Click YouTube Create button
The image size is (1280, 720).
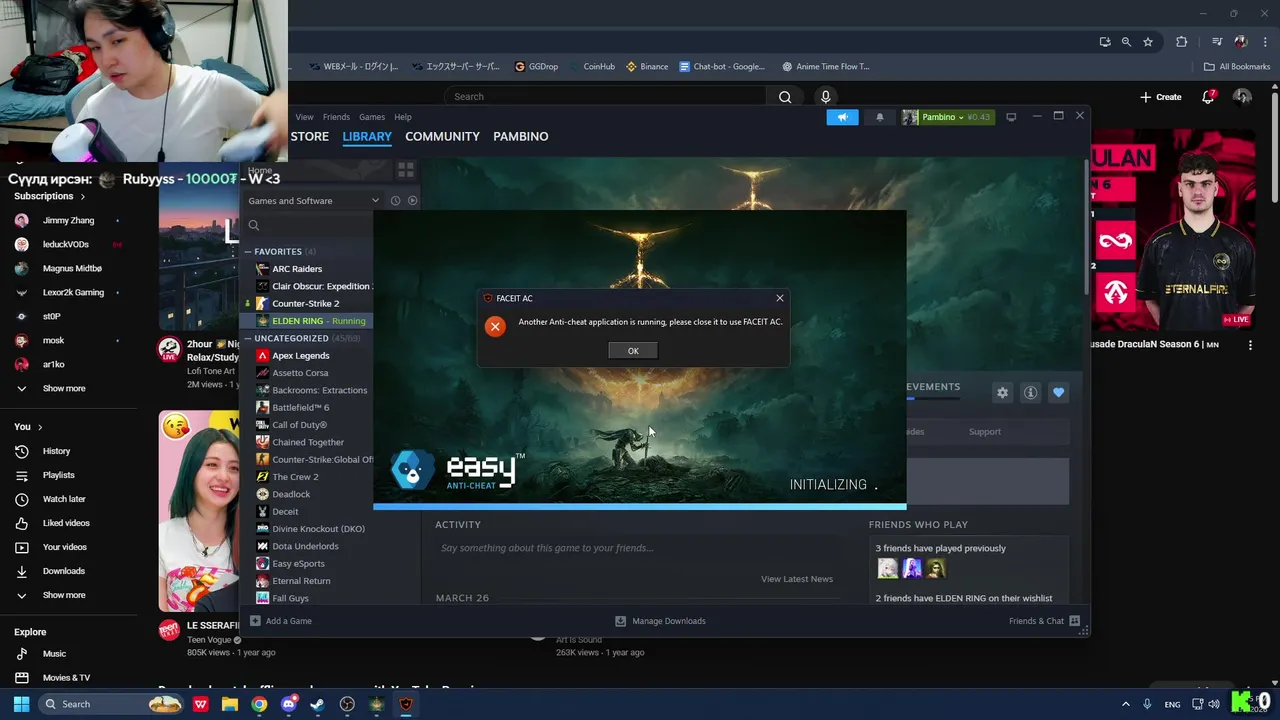(1160, 97)
